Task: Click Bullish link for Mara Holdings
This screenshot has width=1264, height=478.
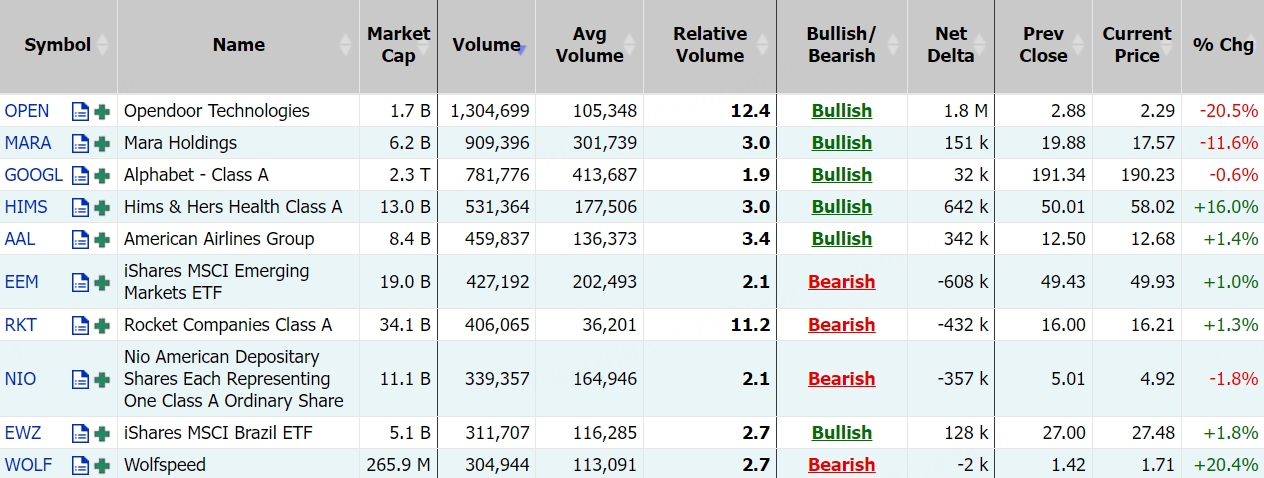Action: pos(842,143)
